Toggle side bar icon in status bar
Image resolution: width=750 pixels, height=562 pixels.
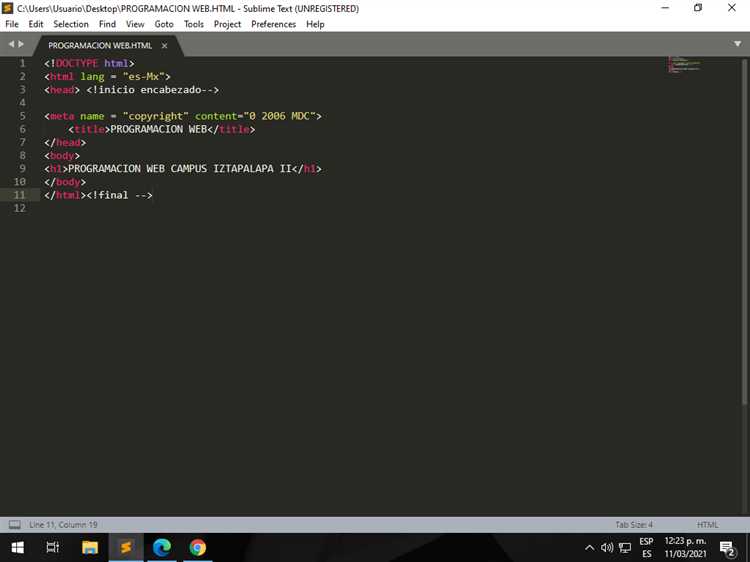pyautogui.click(x=15, y=525)
